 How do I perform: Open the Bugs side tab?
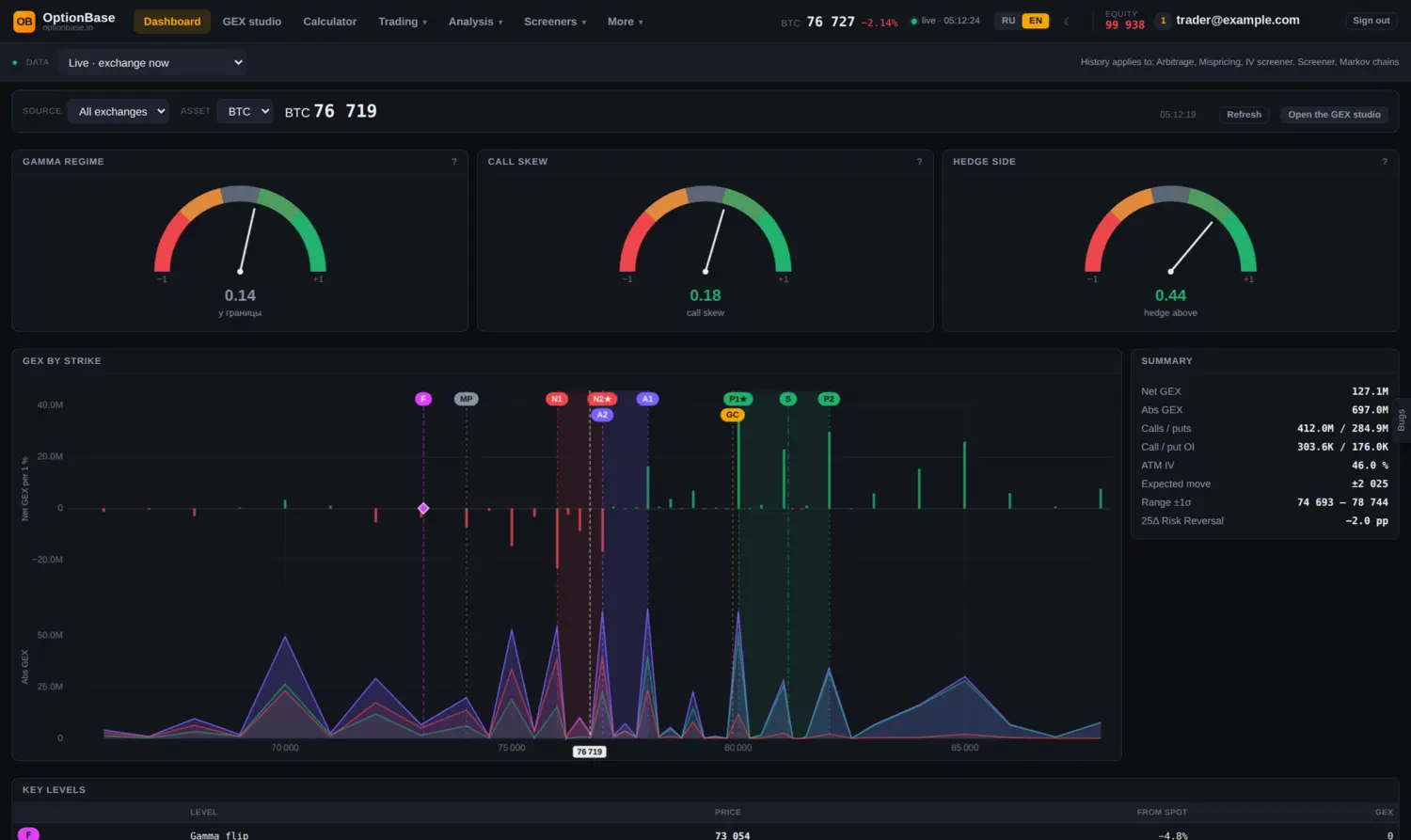1401,420
